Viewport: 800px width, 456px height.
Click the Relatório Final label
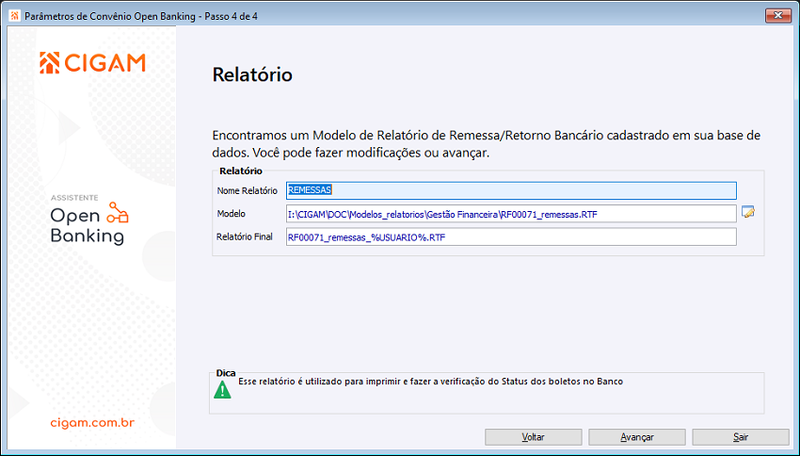(x=244, y=237)
